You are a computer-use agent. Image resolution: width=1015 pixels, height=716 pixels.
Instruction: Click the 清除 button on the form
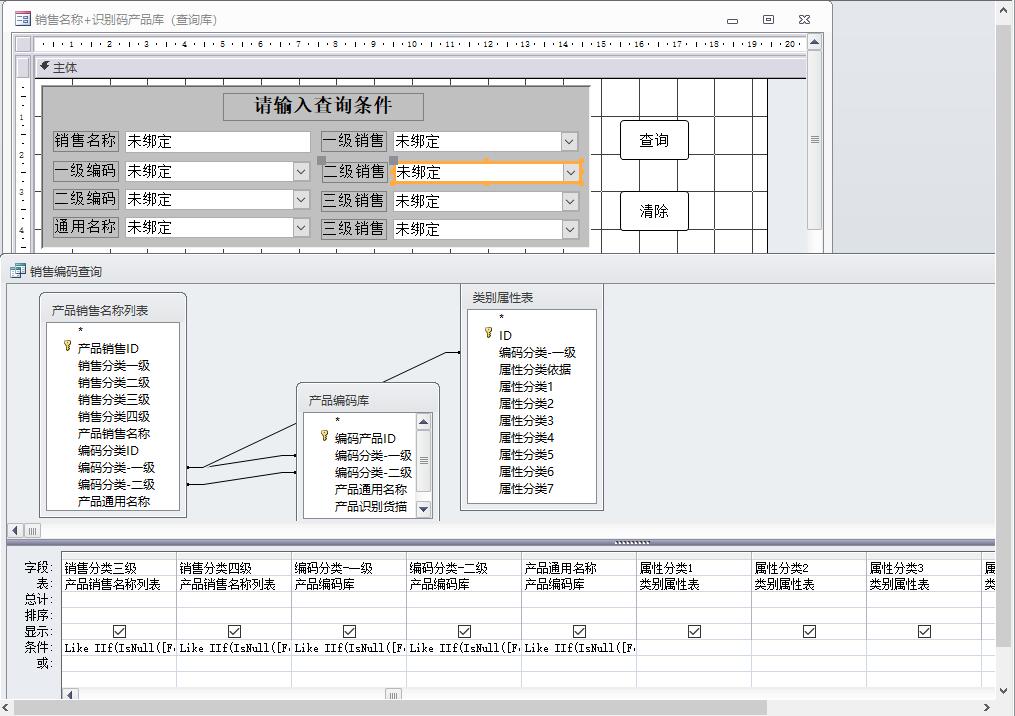tap(654, 210)
